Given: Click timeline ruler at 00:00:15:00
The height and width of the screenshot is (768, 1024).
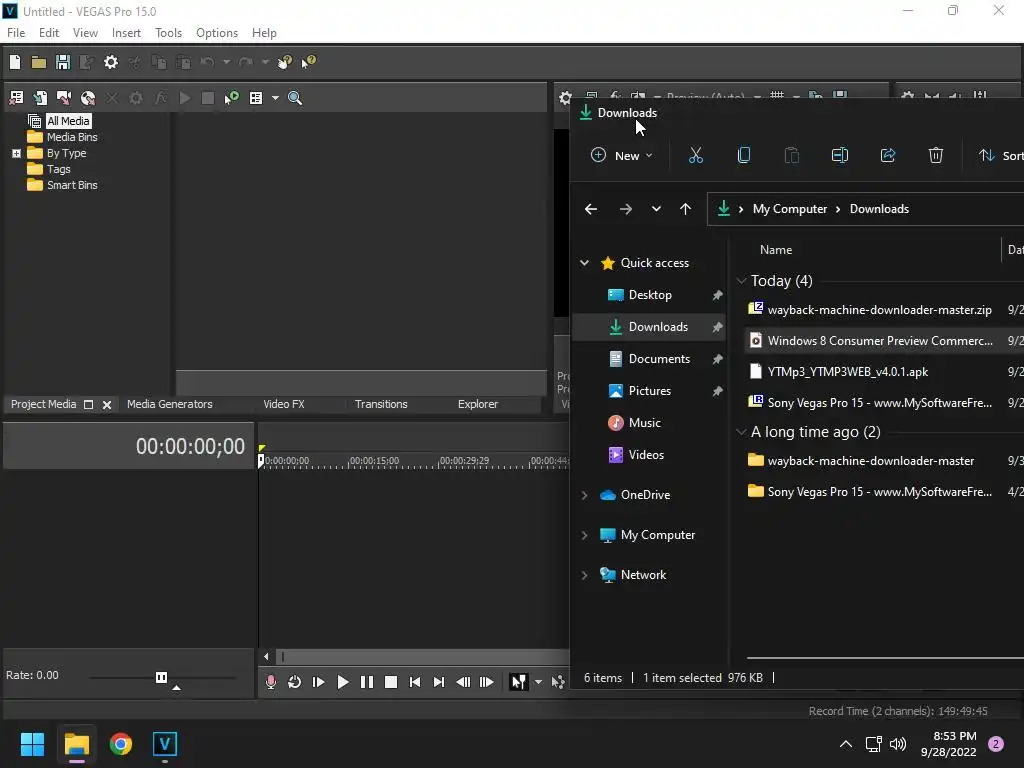Looking at the screenshot, I should [x=374, y=460].
